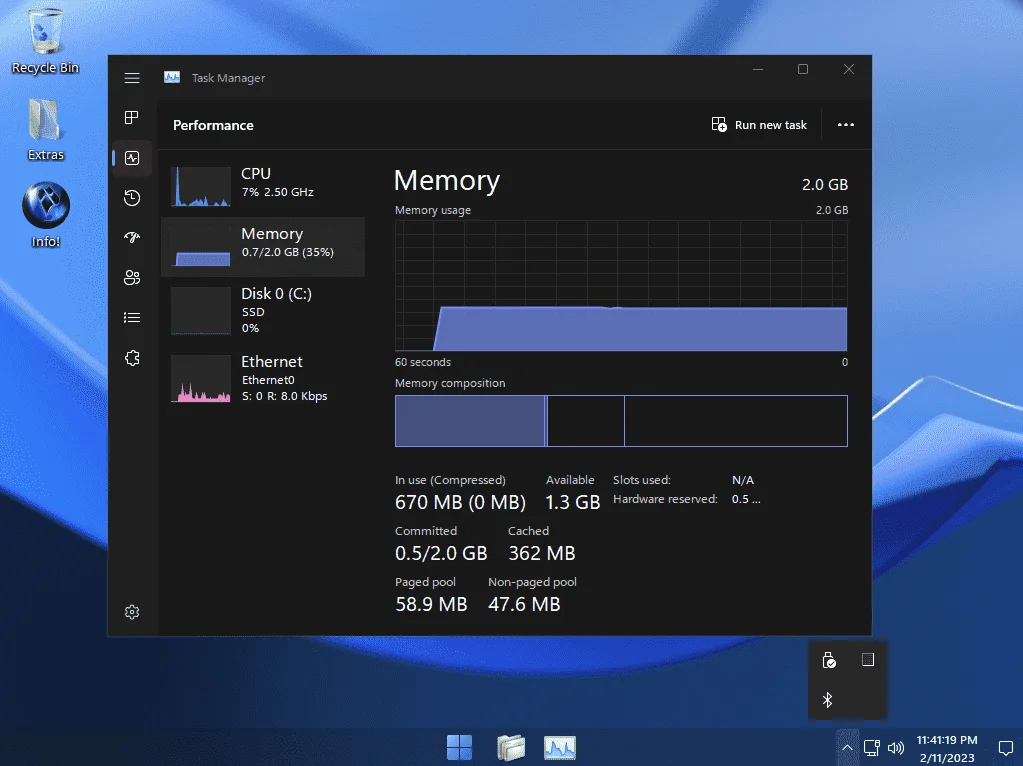Click the network tray icon

coord(872,748)
